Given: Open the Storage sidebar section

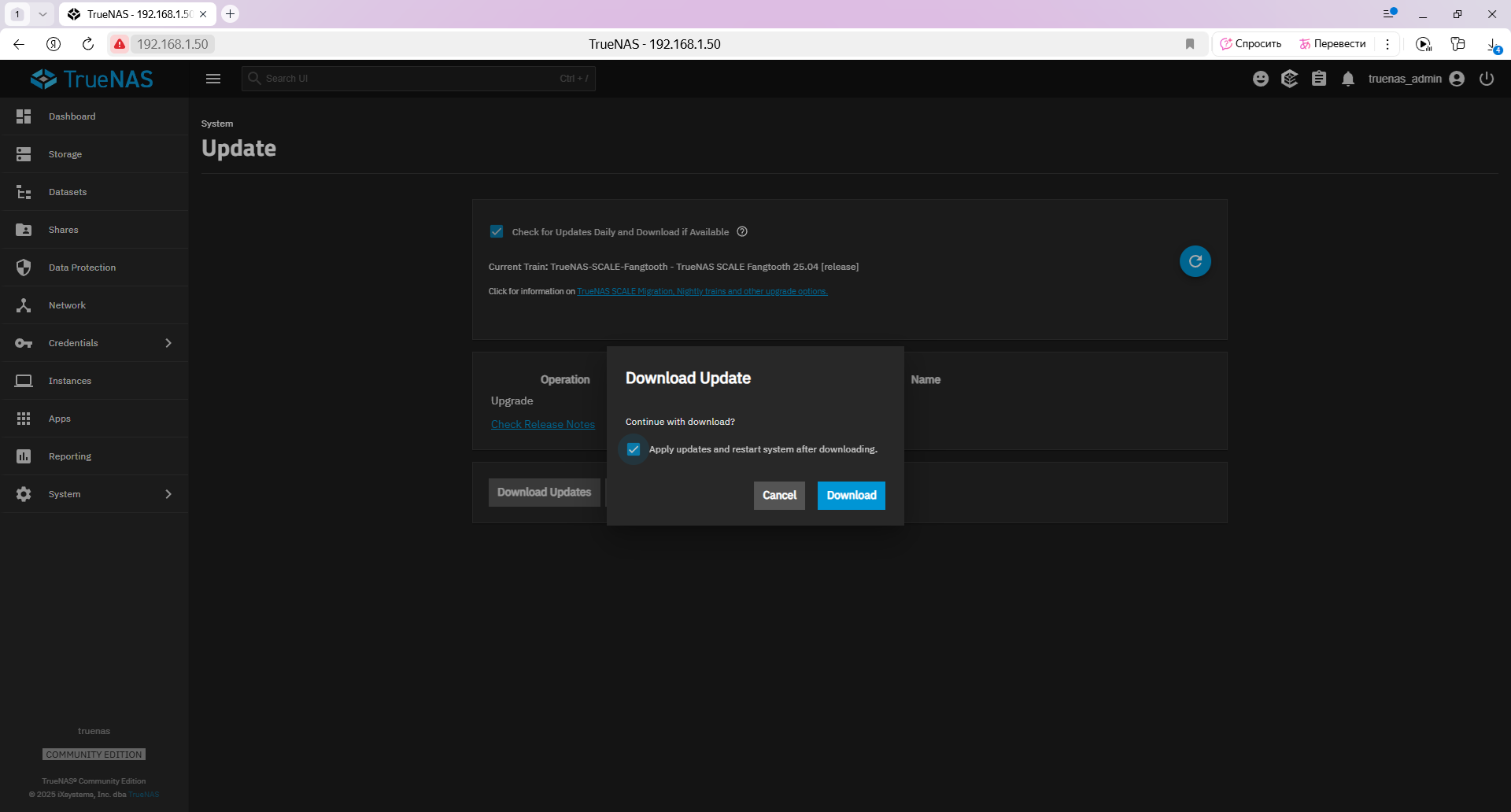Looking at the screenshot, I should pyautogui.click(x=94, y=154).
